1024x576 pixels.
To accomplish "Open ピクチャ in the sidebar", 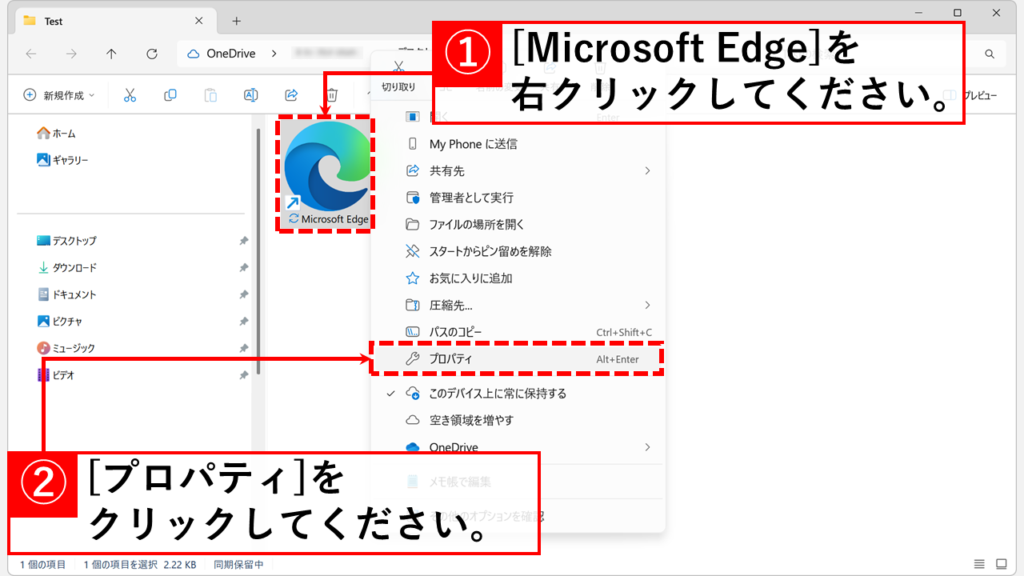I will tap(59, 321).
